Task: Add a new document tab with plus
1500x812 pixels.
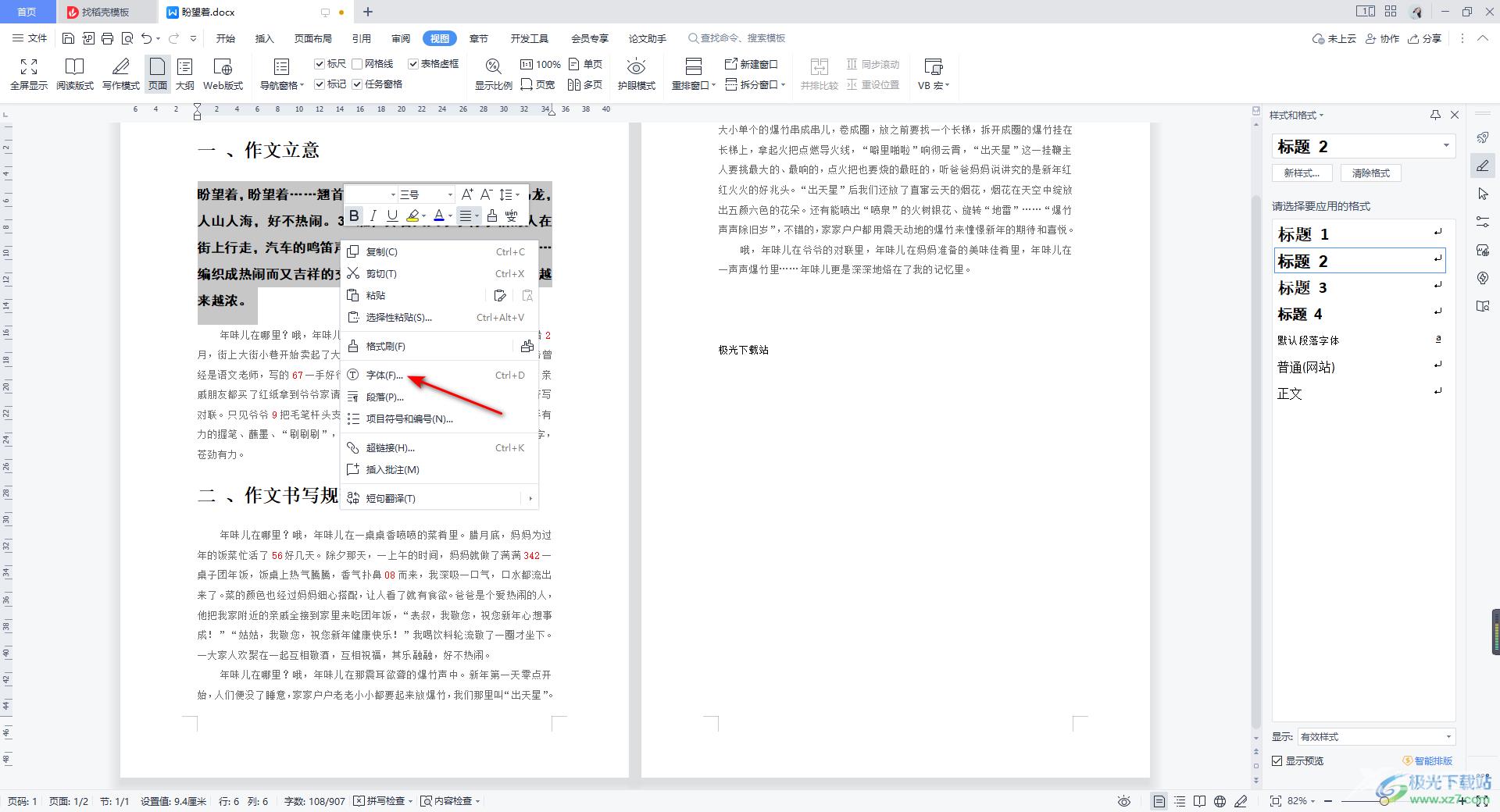Action: click(x=368, y=12)
